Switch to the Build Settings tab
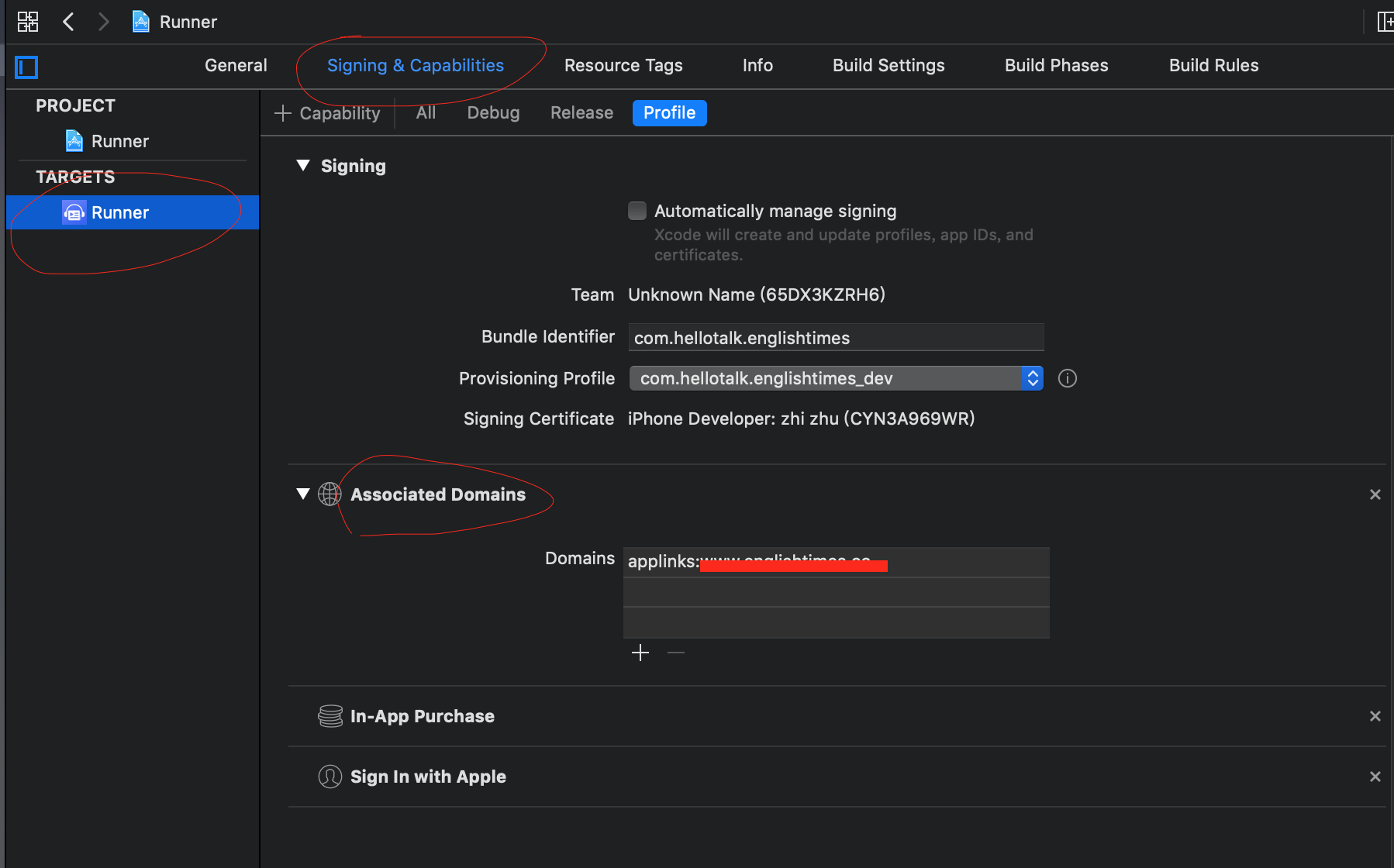The height and width of the screenshot is (868, 1394). 889,65
